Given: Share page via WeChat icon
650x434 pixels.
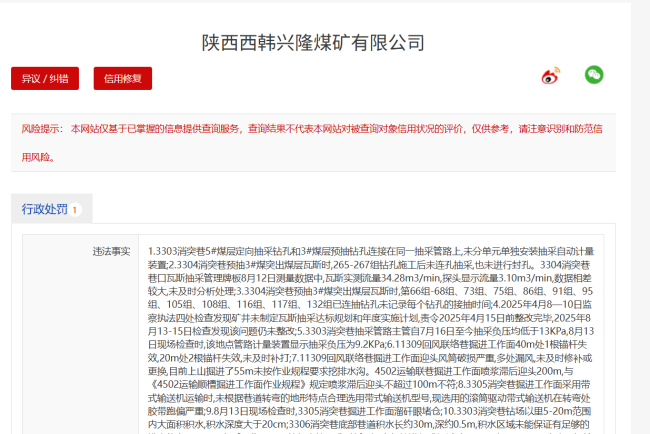Looking at the screenshot, I should click(594, 75).
